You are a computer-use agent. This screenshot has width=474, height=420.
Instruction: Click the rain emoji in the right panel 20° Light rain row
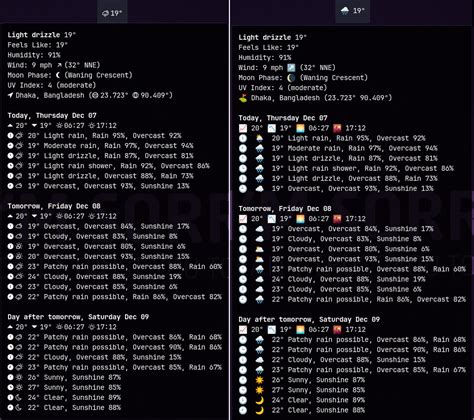point(259,138)
